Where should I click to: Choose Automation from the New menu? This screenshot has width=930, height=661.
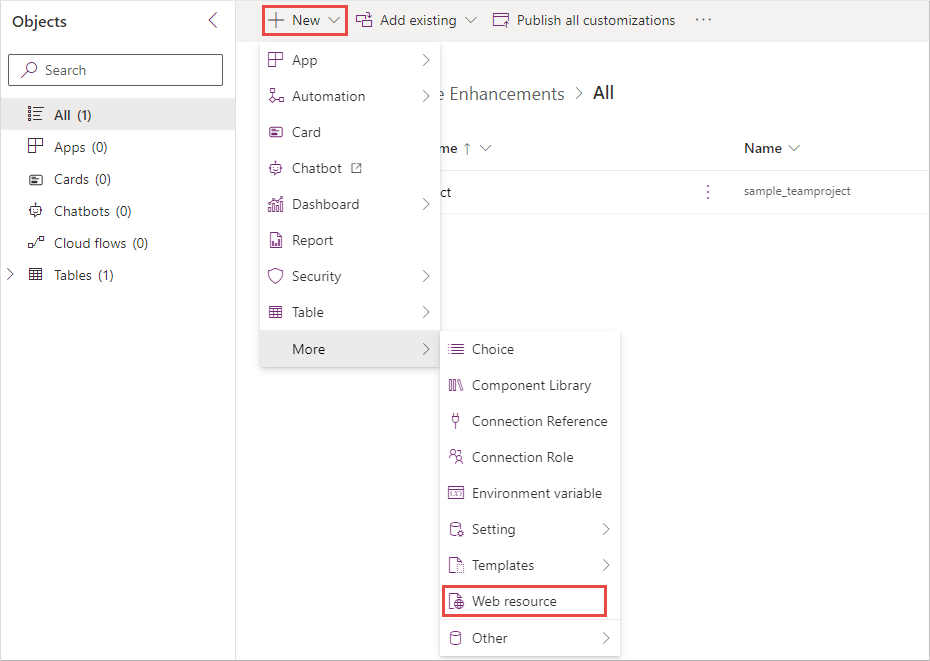(349, 96)
